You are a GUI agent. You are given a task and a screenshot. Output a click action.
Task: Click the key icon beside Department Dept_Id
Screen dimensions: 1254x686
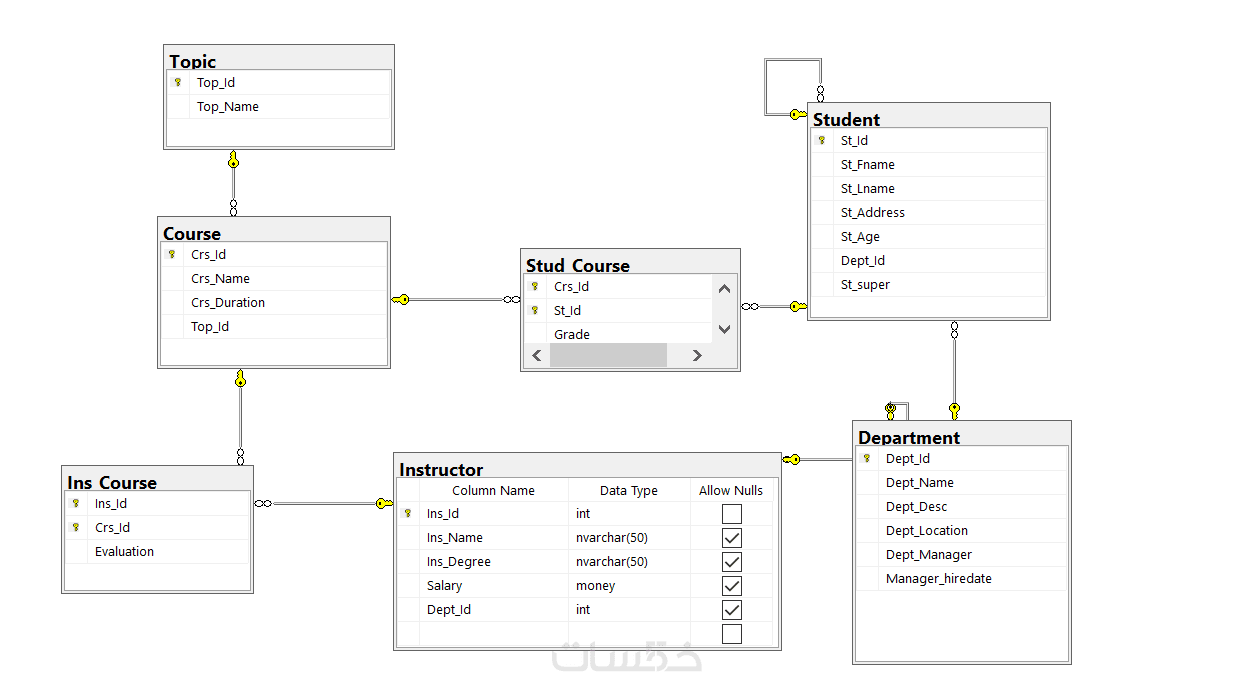[x=867, y=459]
